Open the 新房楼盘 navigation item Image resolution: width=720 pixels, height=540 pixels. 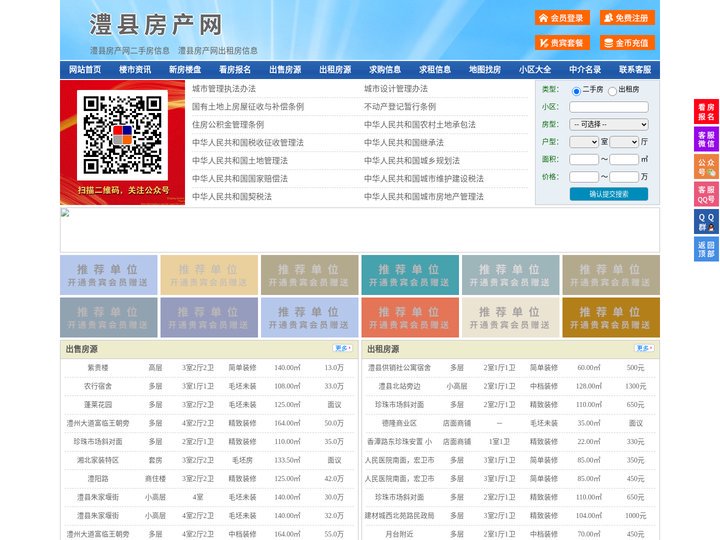point(185,69)
